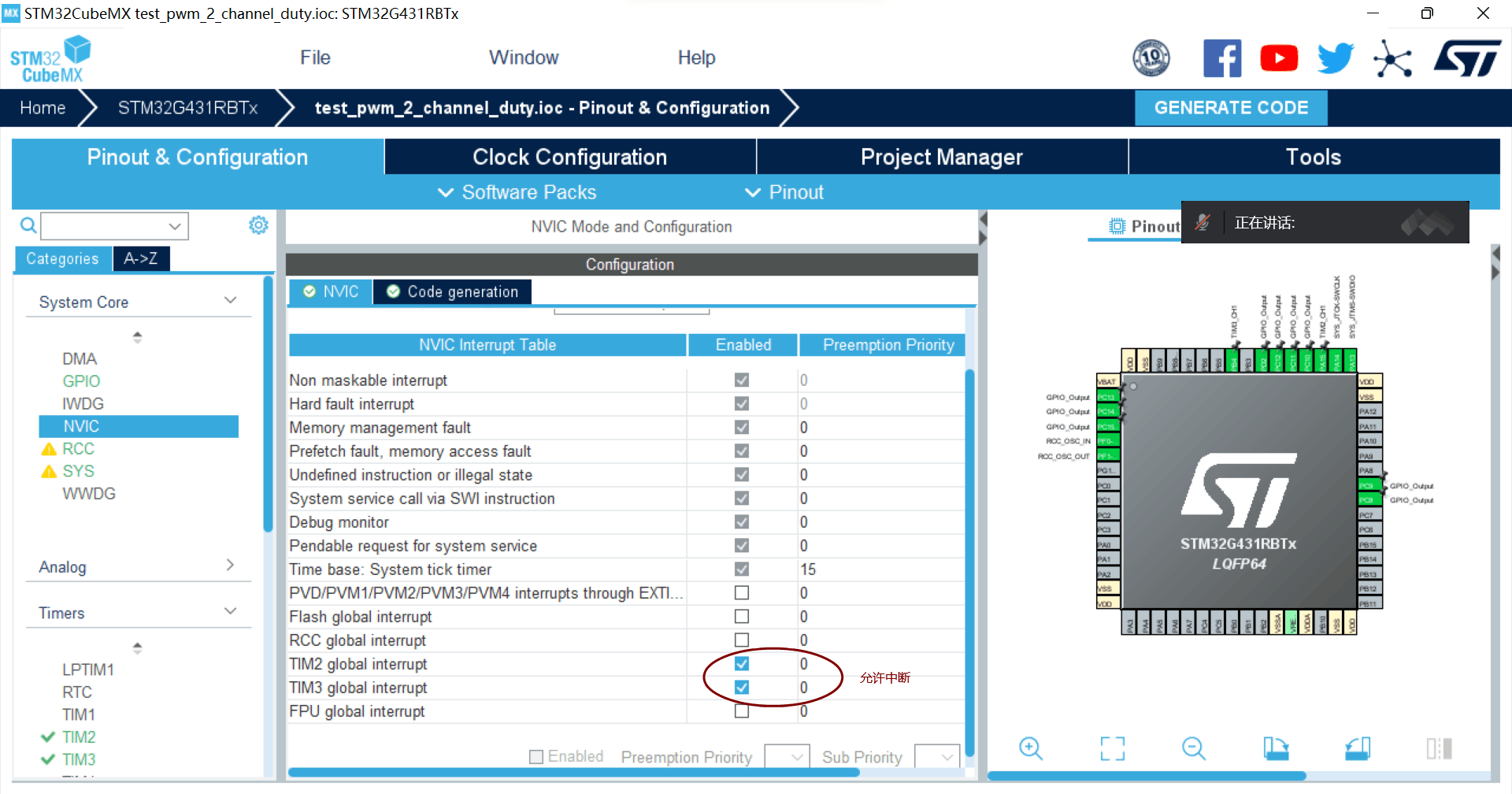
Task: Select DMA in System Core list
Action: tap(80, 359)
